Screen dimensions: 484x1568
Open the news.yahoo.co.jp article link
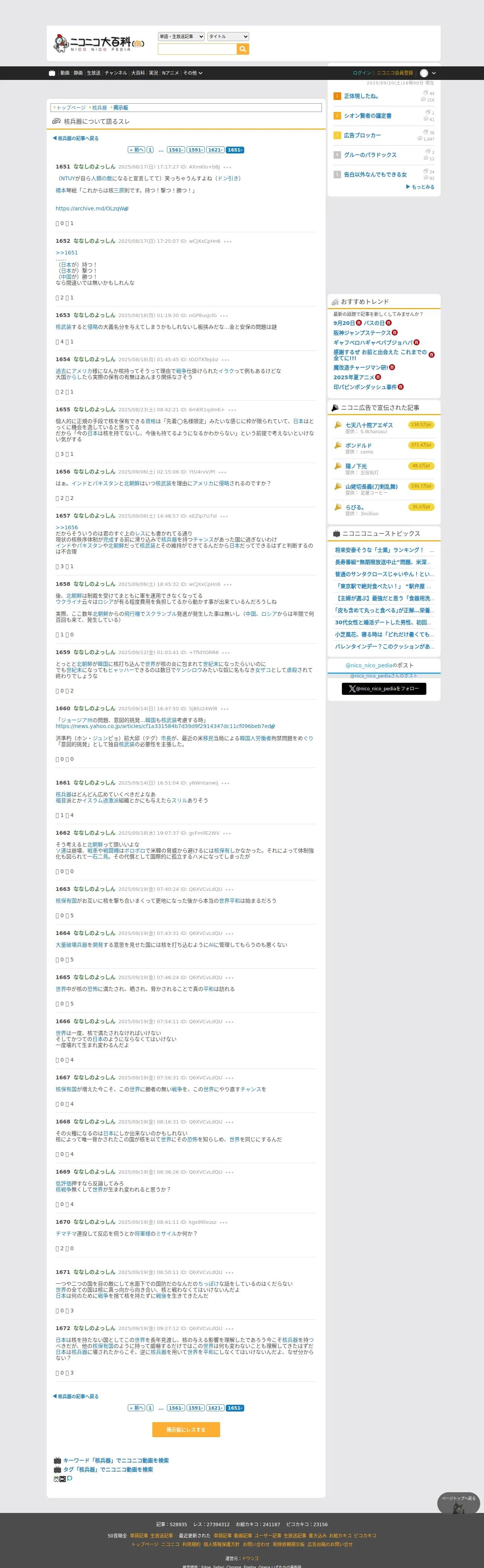pos(163,726)
